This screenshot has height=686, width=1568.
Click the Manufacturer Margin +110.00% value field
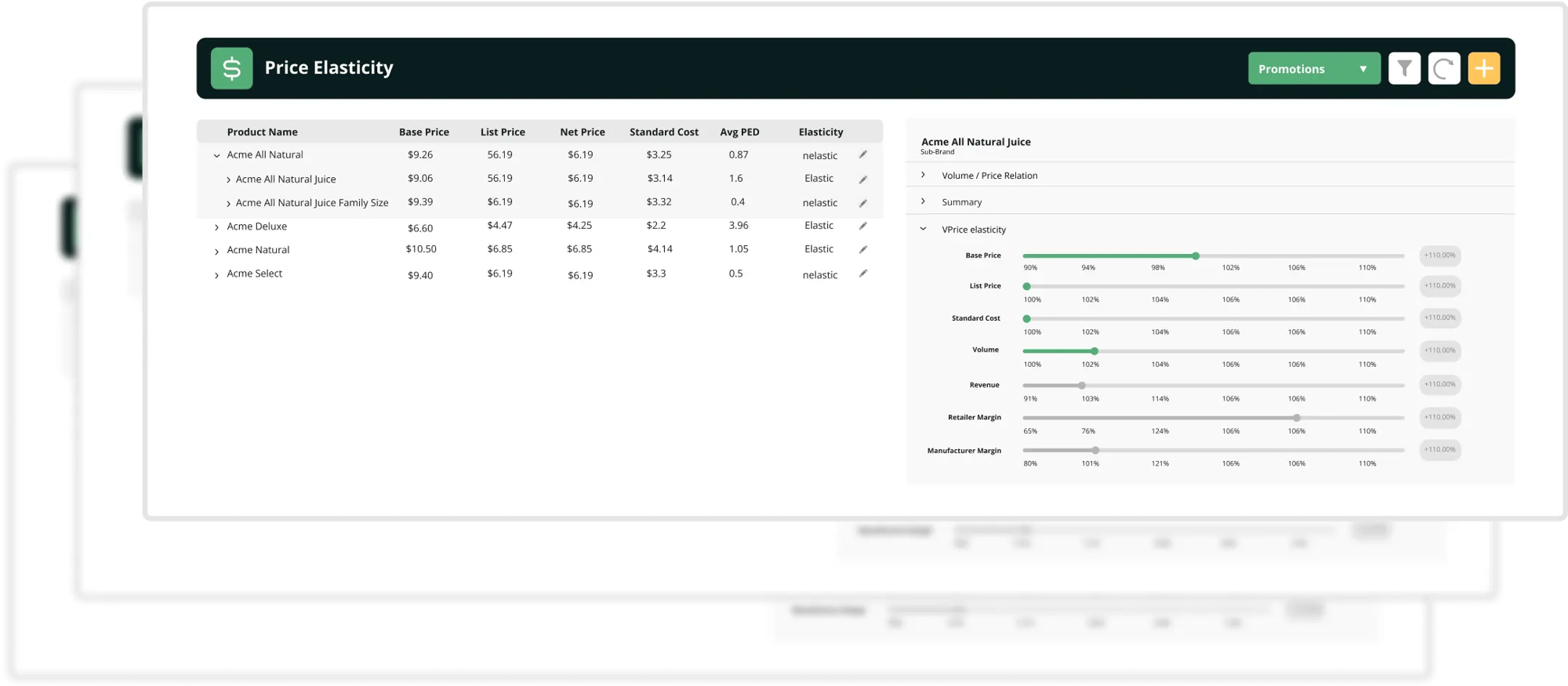tap(1440, 449)
